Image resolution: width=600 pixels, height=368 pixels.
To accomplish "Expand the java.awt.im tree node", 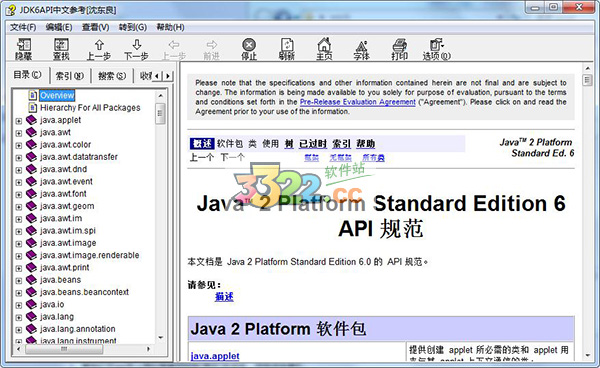I will 18,219.
